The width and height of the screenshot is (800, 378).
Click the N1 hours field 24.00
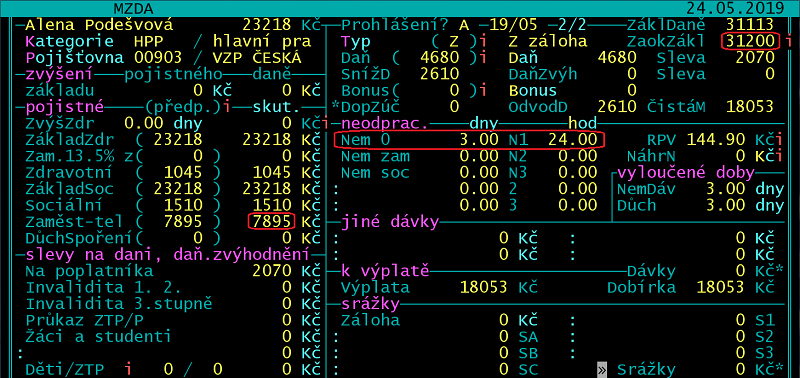[572, 140]
